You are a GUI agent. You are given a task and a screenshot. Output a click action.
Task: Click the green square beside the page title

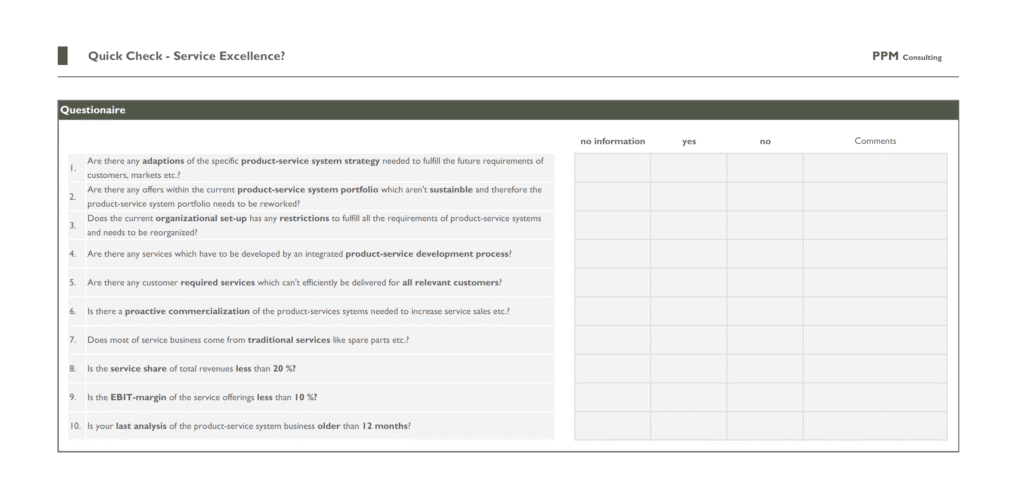tap(62, 56)
